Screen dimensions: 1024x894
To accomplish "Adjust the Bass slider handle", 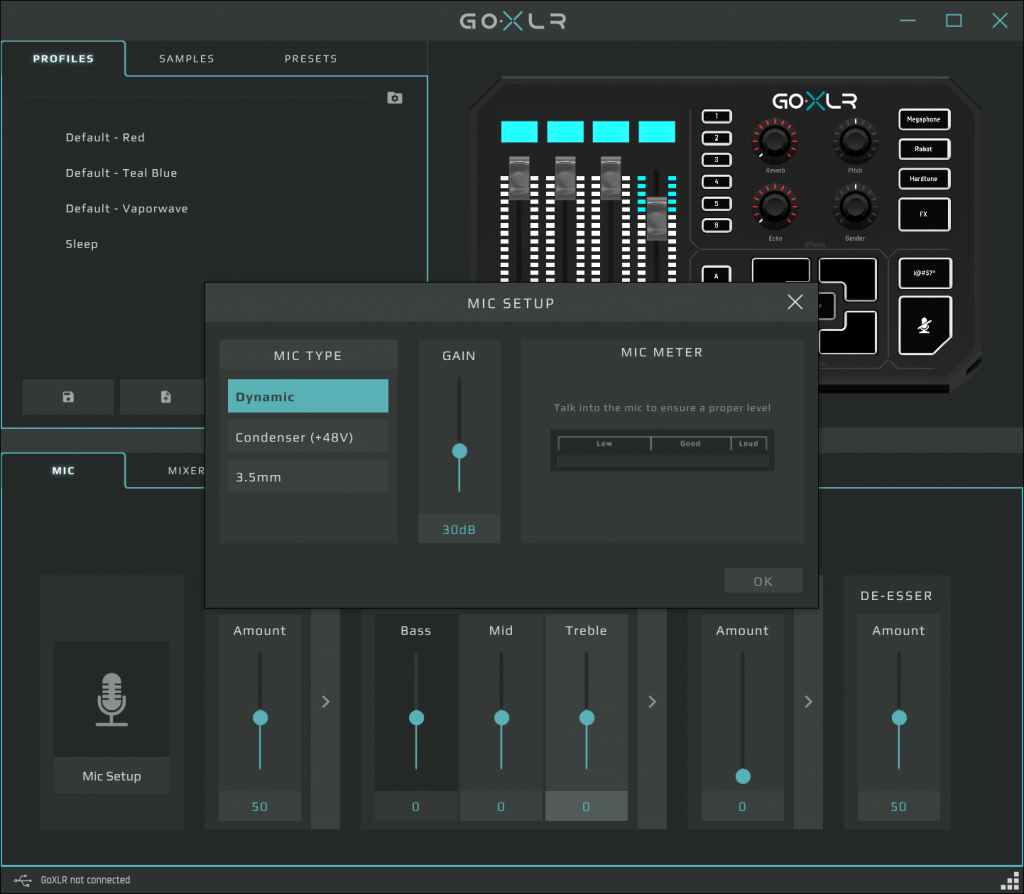I will pyautogui.click(x=416, y=718).
